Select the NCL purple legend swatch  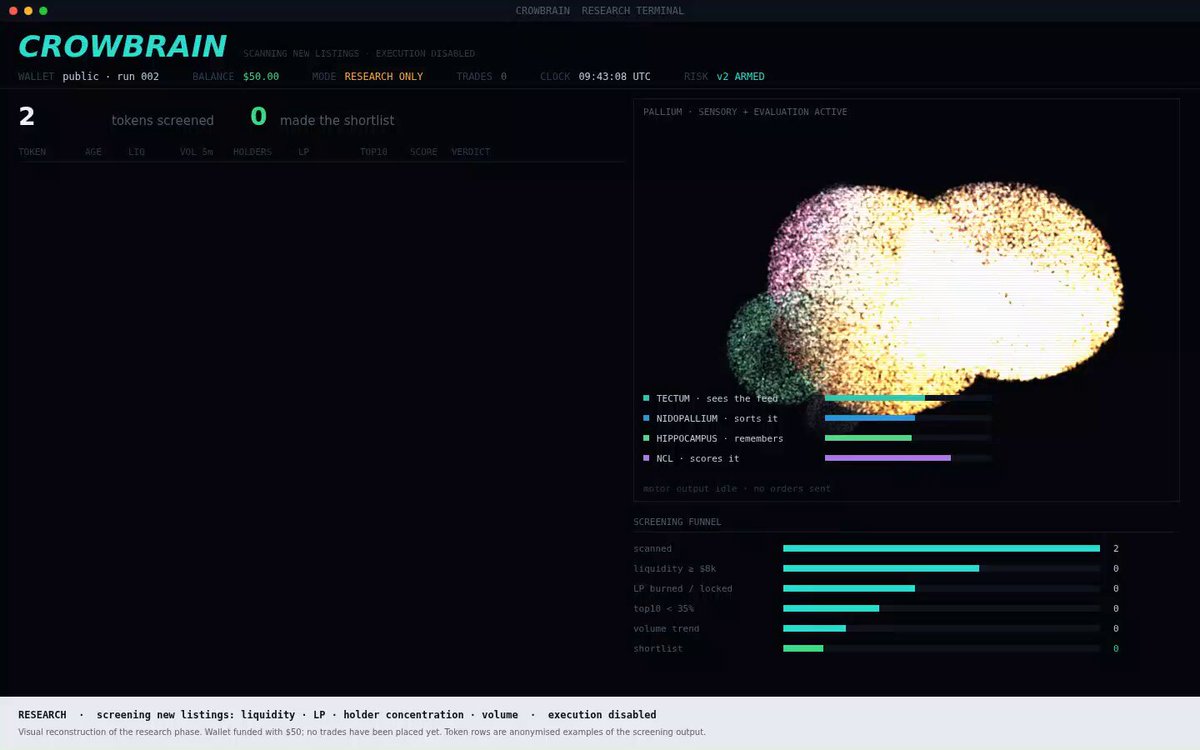coord(647,458)
